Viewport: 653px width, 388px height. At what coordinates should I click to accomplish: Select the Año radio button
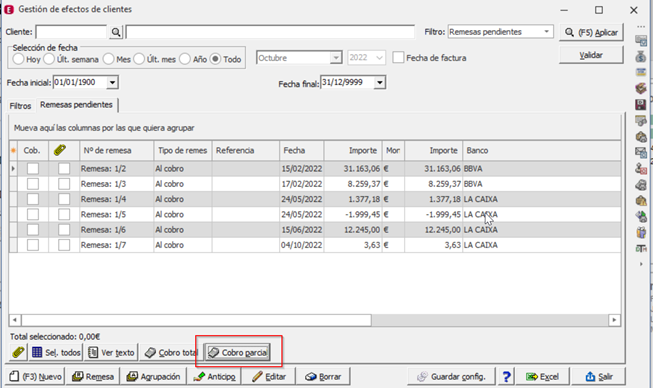pyautogui.click(x=185, y=59)
